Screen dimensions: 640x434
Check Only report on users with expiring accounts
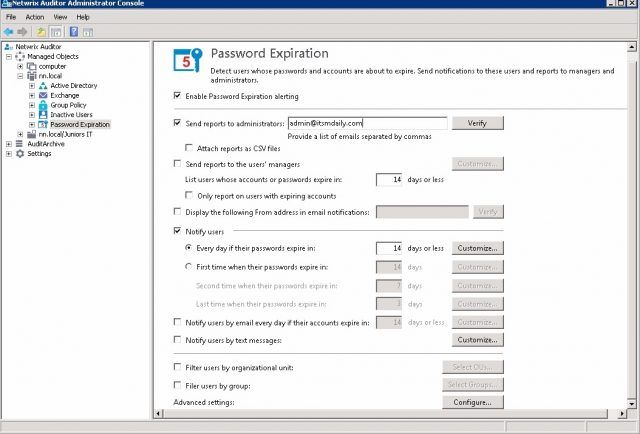point(189,195)
